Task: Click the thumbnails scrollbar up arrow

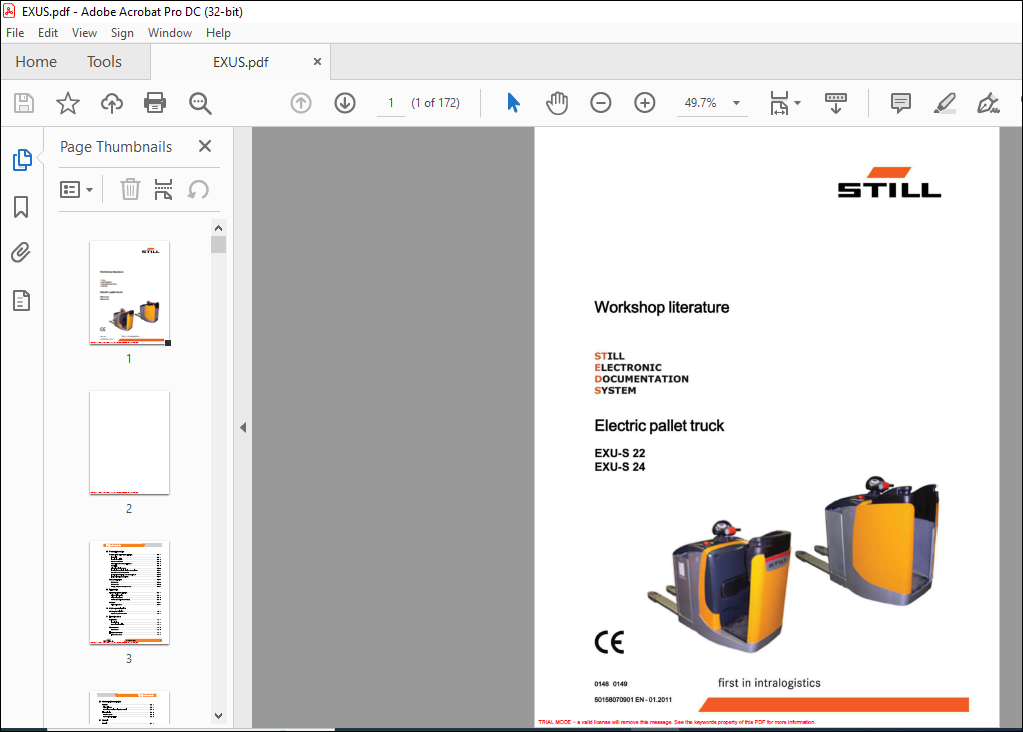Action: pyautogui.click(x=219, y=228)
